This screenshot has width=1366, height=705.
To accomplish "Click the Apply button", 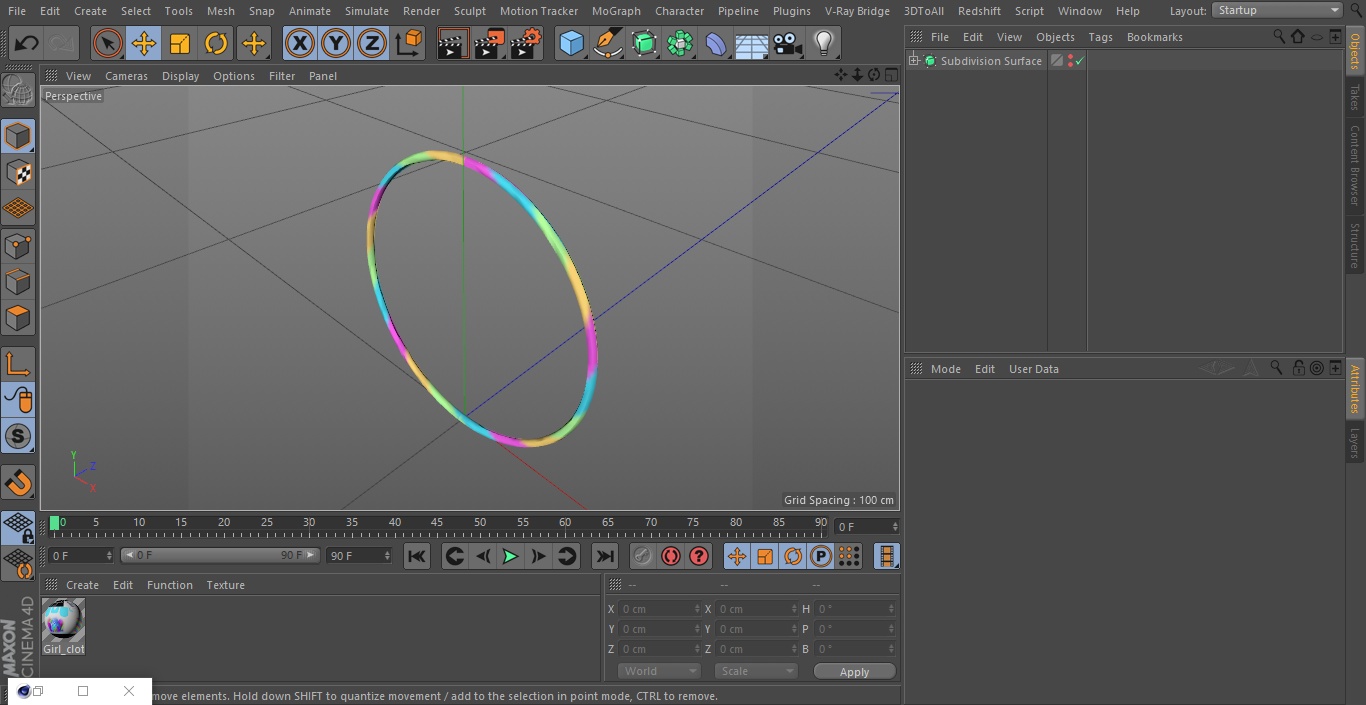I will click(x=854, y=672).
